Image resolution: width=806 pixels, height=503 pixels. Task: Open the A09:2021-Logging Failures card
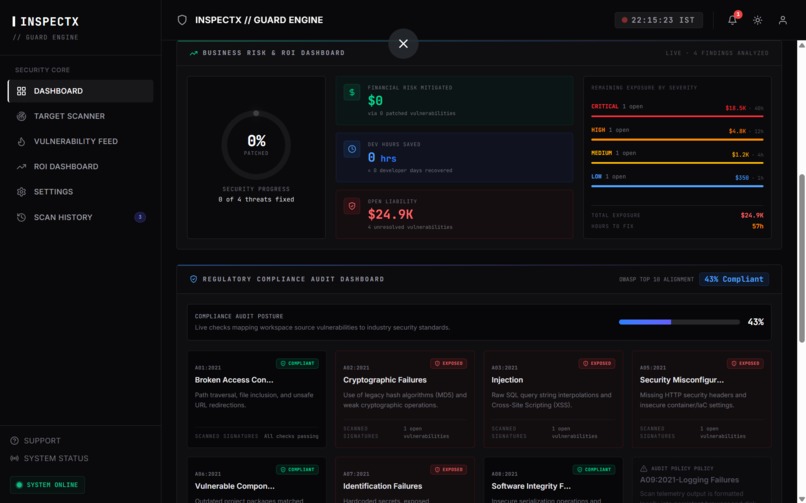[701, 480]
